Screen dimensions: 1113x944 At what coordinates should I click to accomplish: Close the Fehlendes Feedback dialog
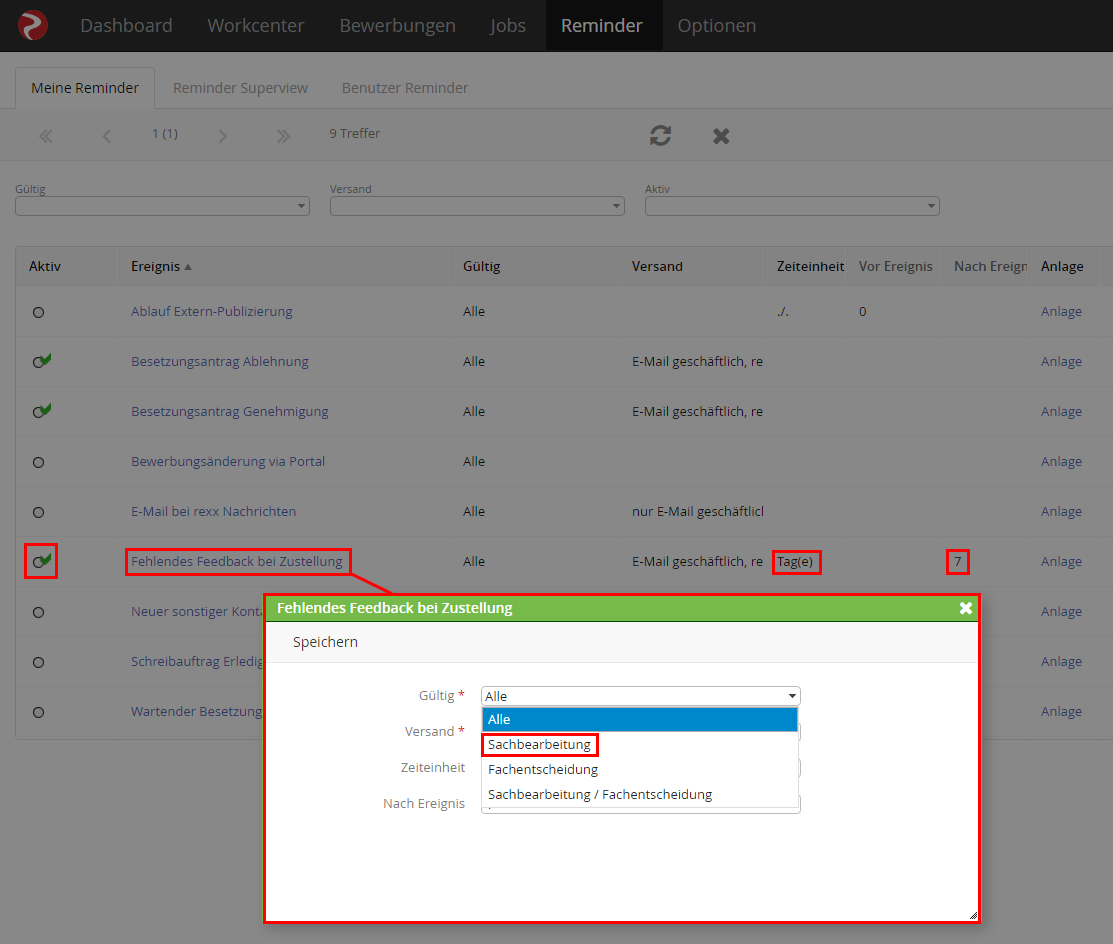click(965, 608)
